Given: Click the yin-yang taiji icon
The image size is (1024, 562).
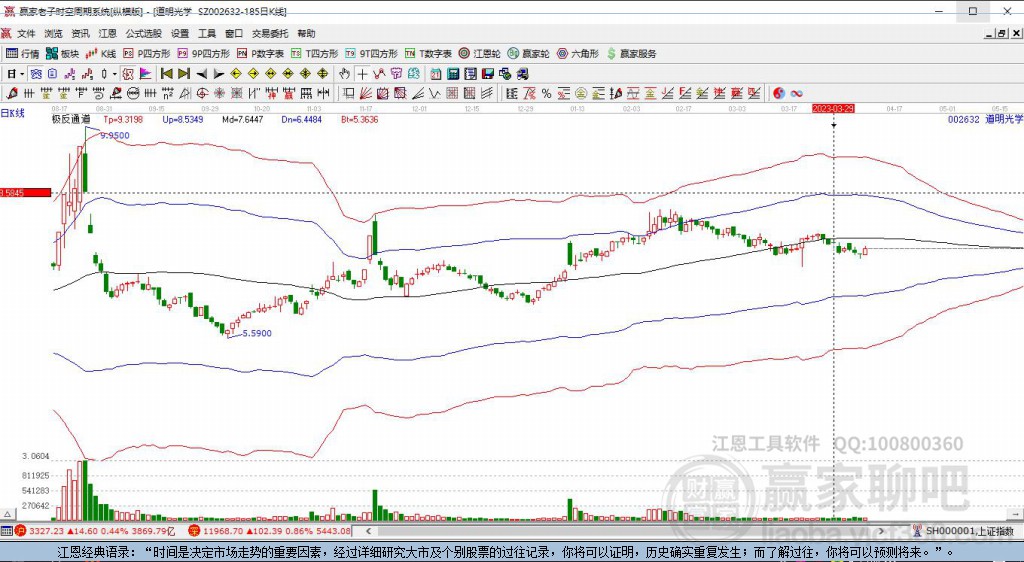Looking at the screenshot, I should (x=778, y=93).
